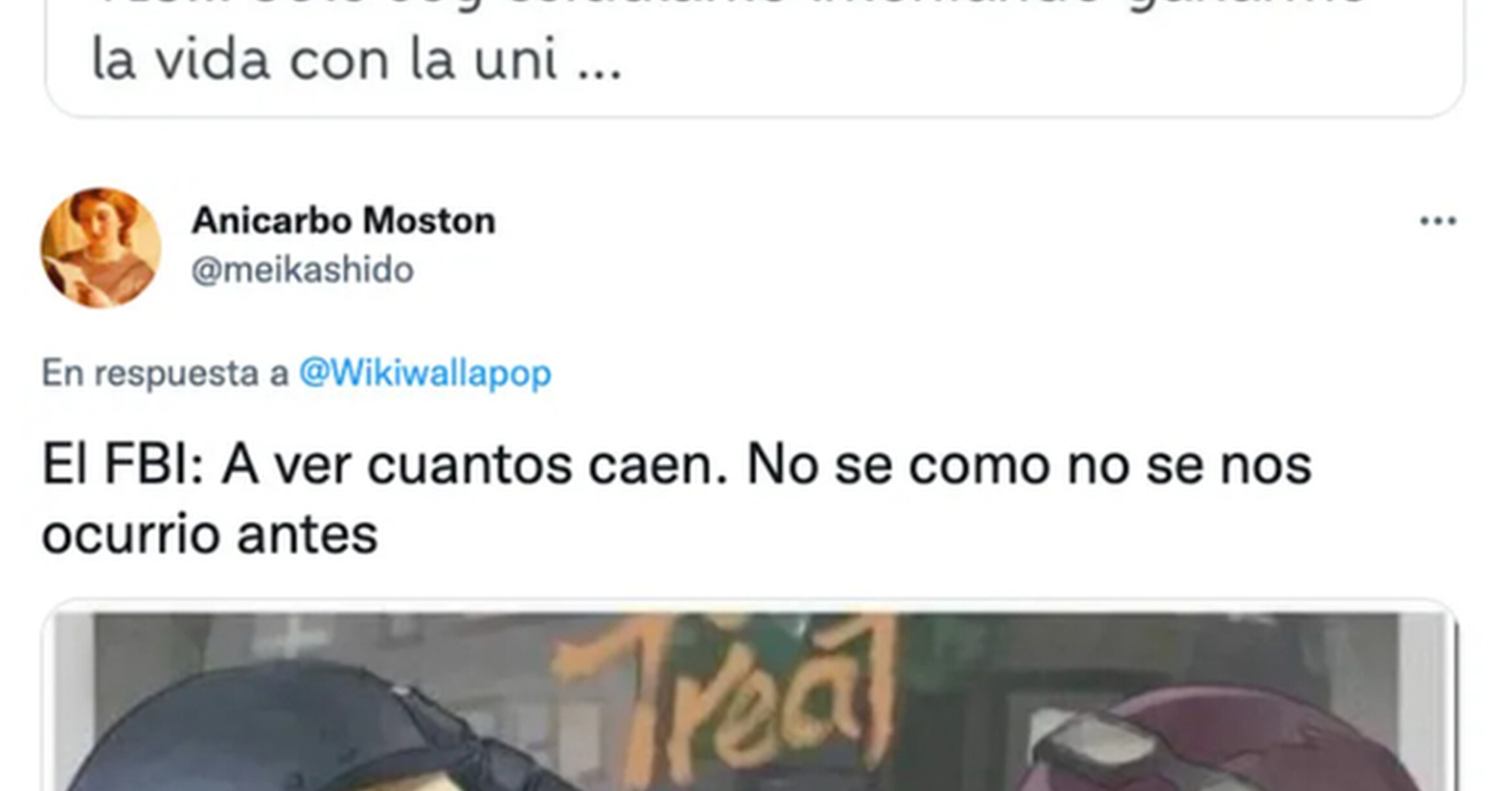
Task: Click the quoted text "la vida con la uni"
Action: point(325,60)
